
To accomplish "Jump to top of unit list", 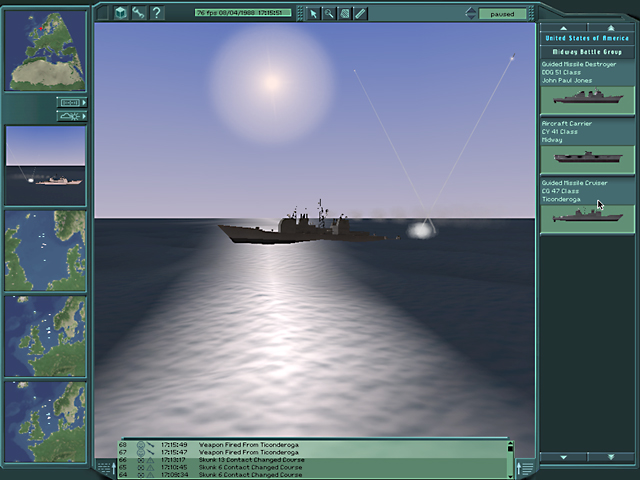I will 611,28.
